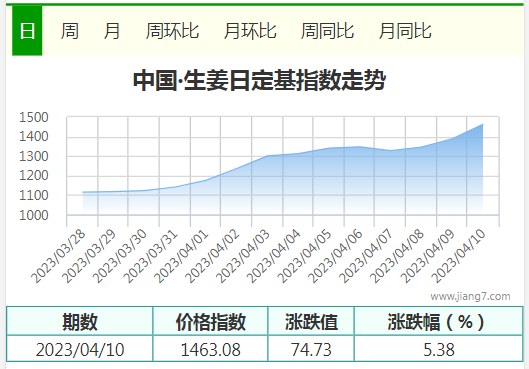The image size is (529, 369).
Task: Switch to the 月 monthly tab
Action: (111, 31)
